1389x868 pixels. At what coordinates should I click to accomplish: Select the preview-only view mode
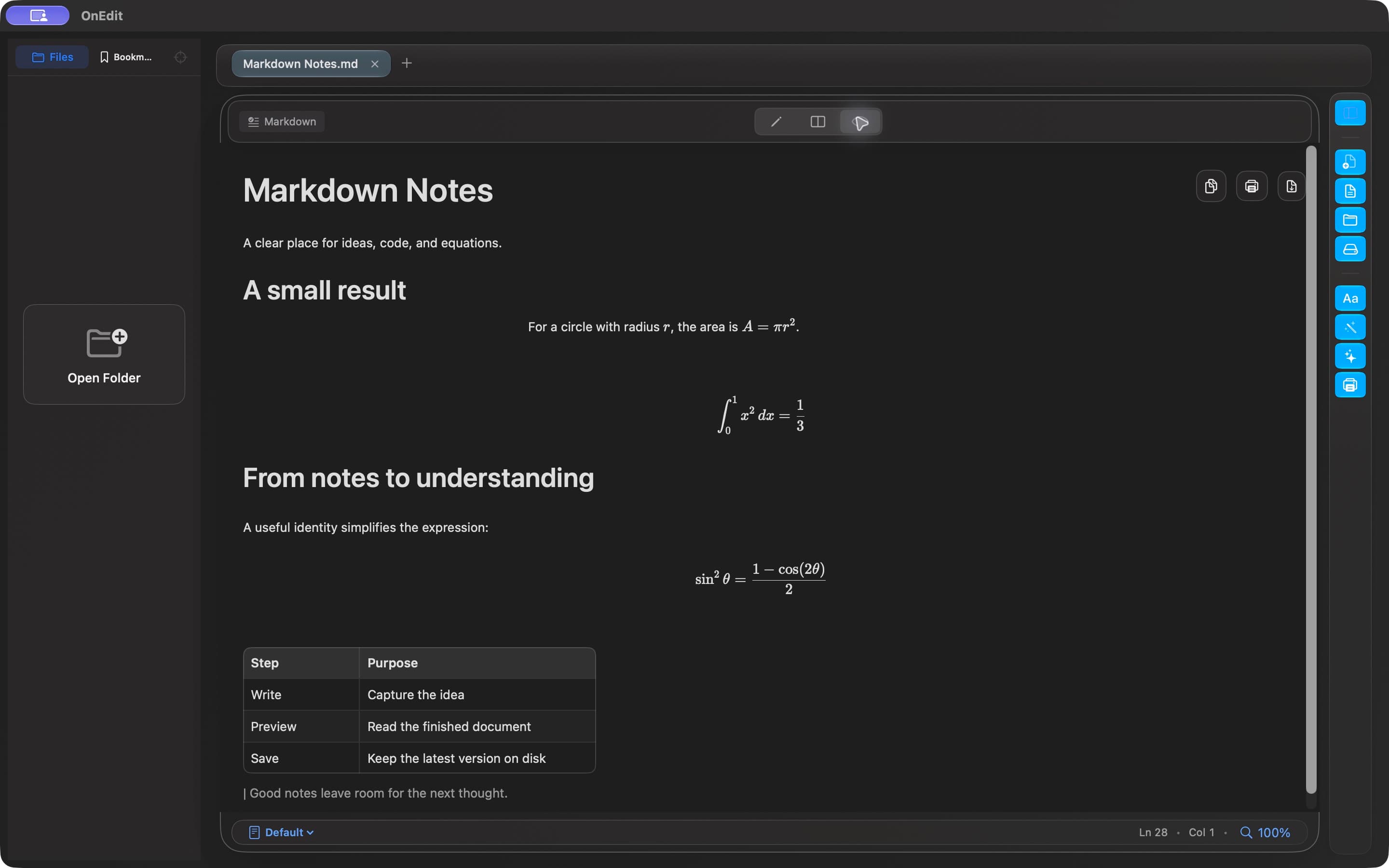pyautogui.click(x=860, y=122)
